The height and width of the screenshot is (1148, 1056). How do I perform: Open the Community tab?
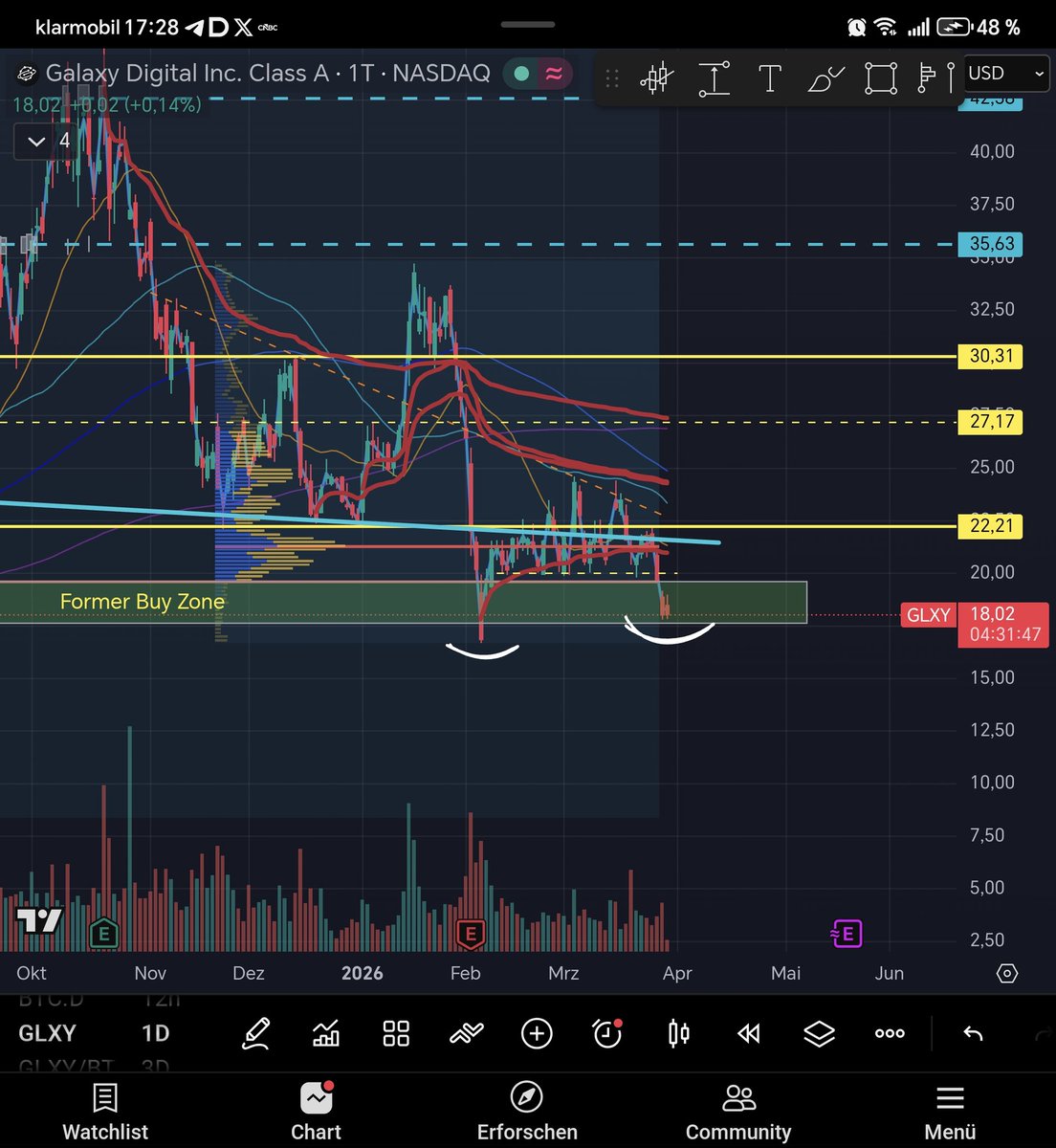tap(738, 1113)
